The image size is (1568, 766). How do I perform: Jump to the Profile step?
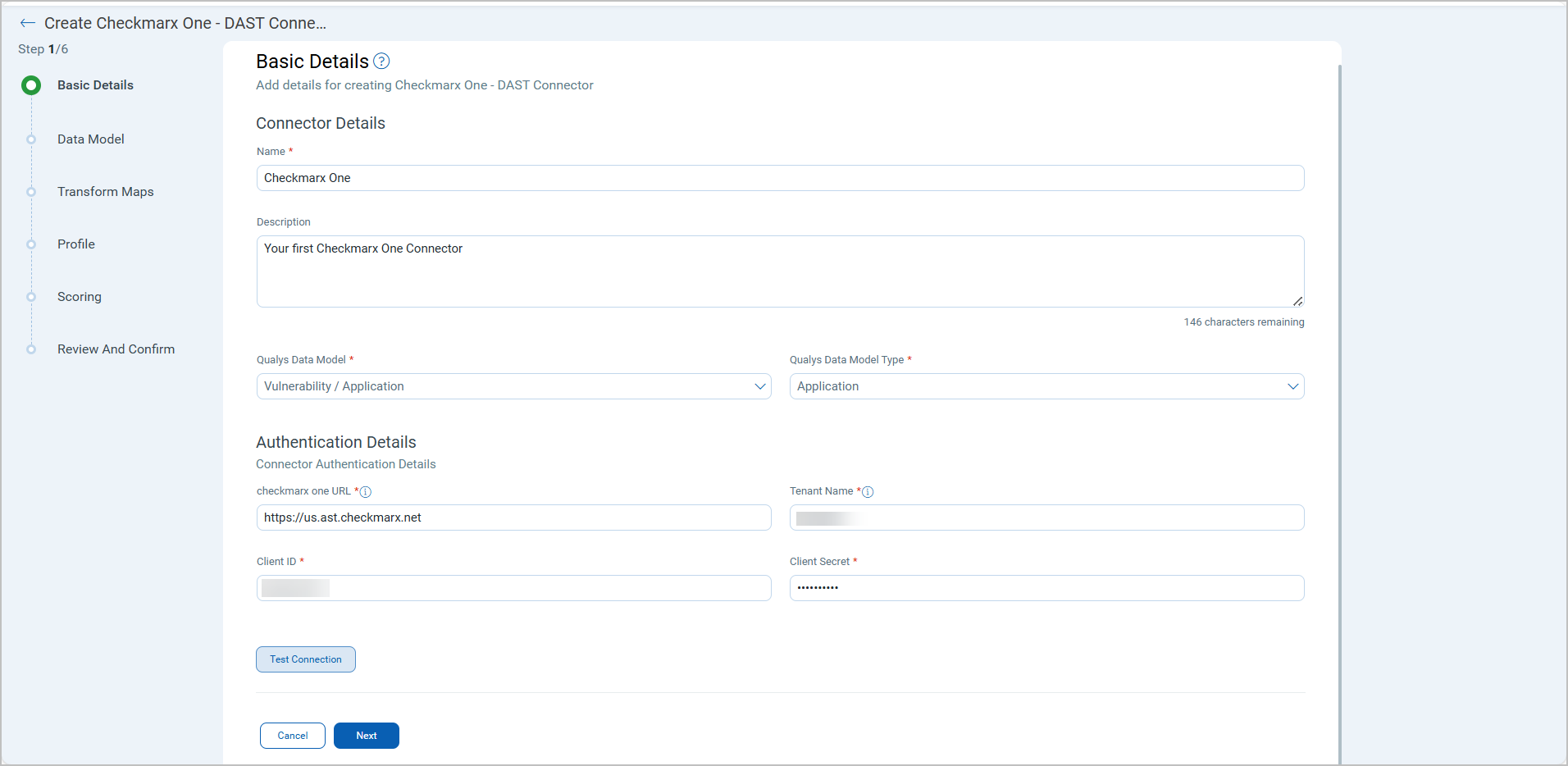click(76, 244)
